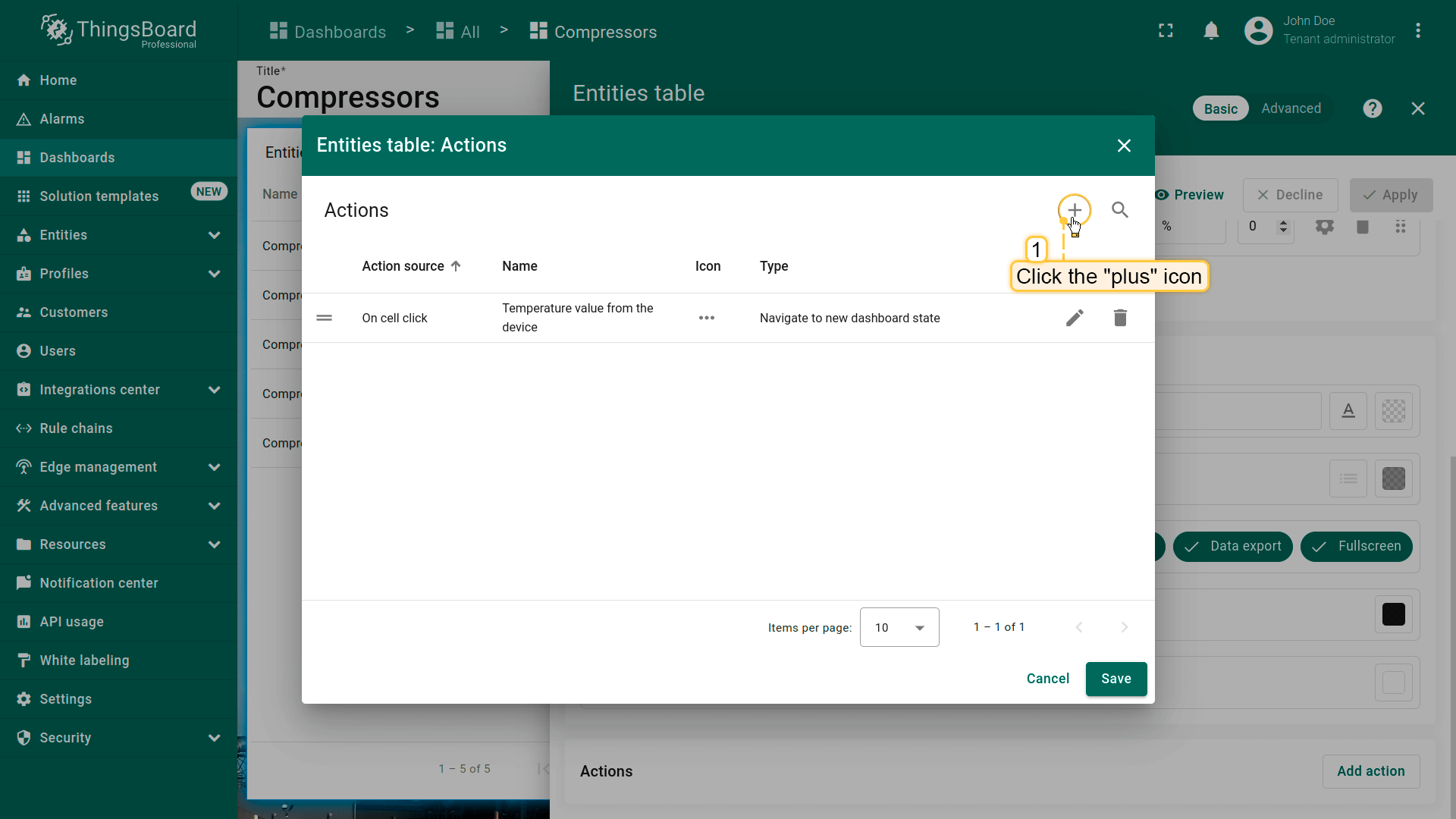
Task: Sort by Action source column header
Action: click(403, 266)
